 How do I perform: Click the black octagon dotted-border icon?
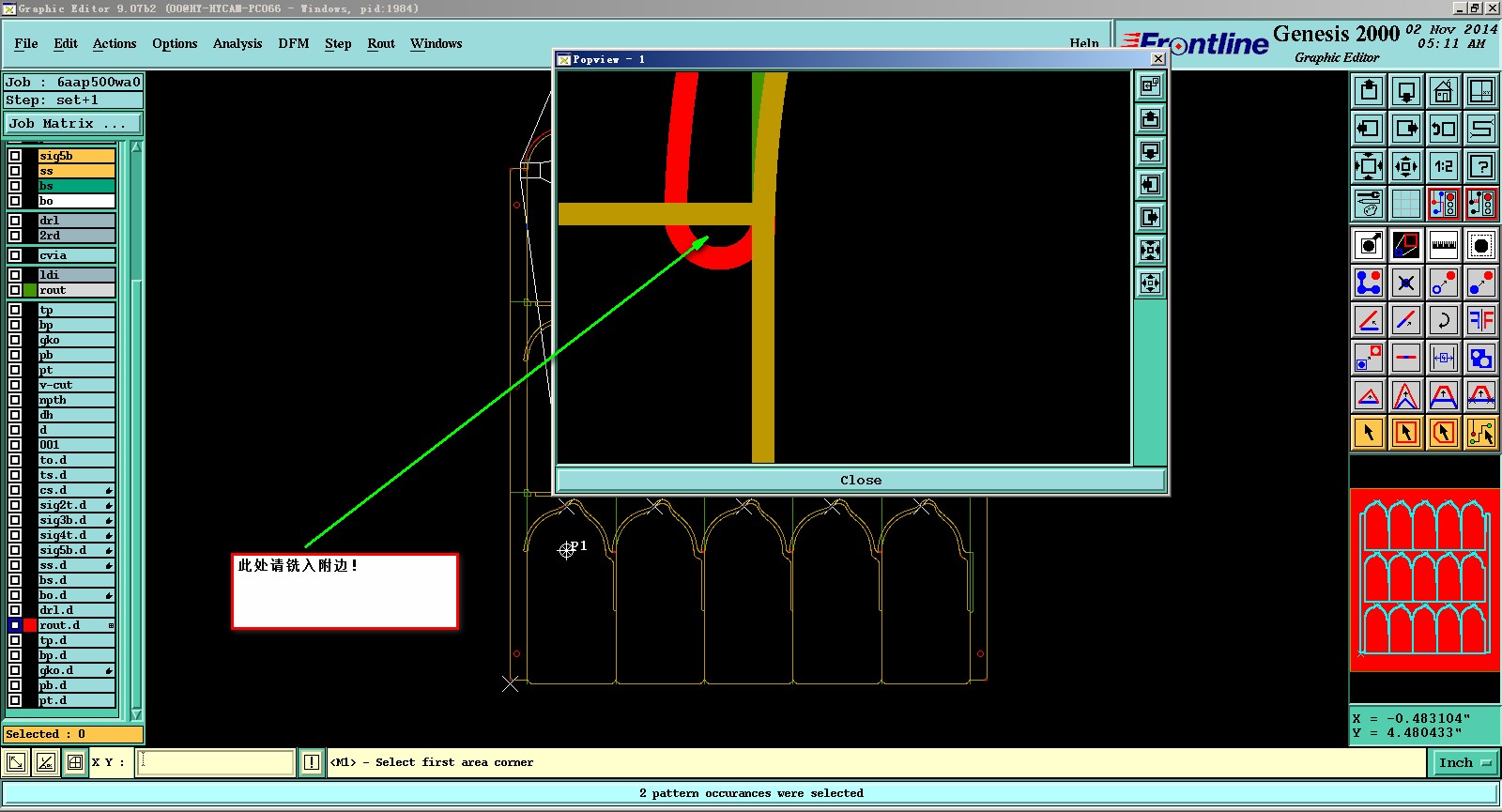pyautogui.click(x=1481, y=246)
